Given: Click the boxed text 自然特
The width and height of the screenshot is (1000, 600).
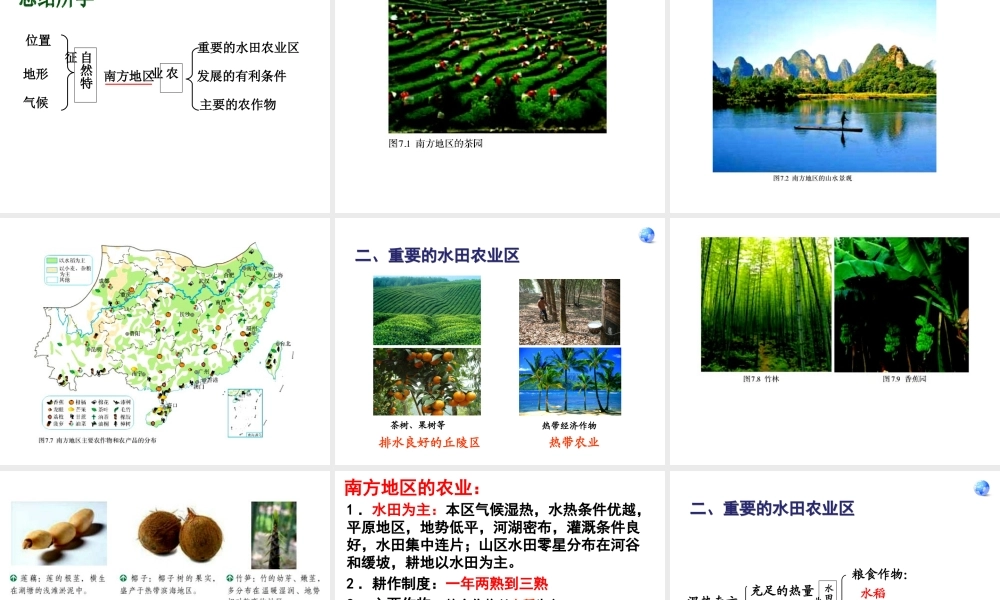Looking at the screenshot, I should tap(85, 74).
